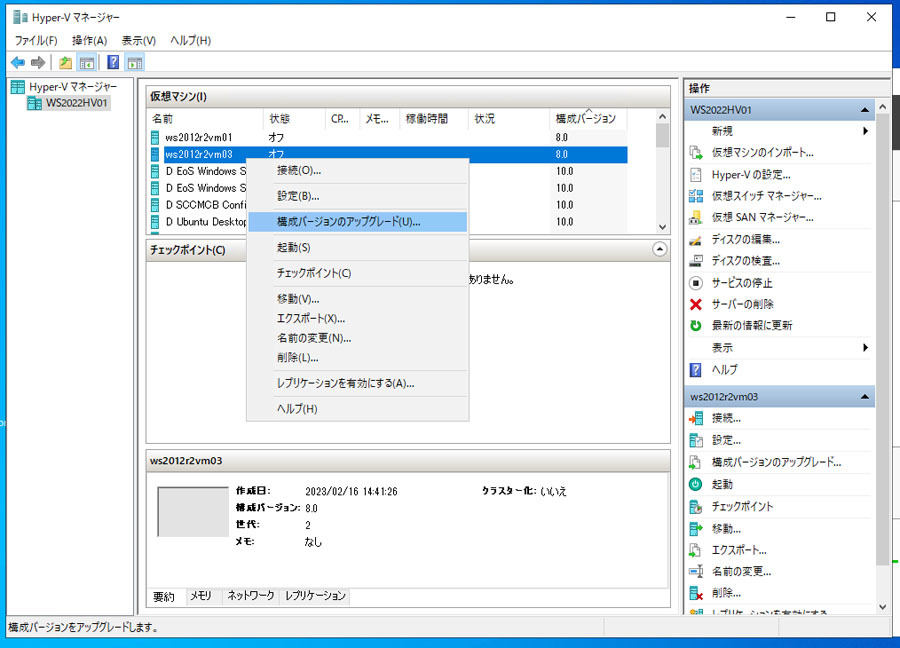
Task: Open the 表示(V) menu
Action: coord(138,40)
